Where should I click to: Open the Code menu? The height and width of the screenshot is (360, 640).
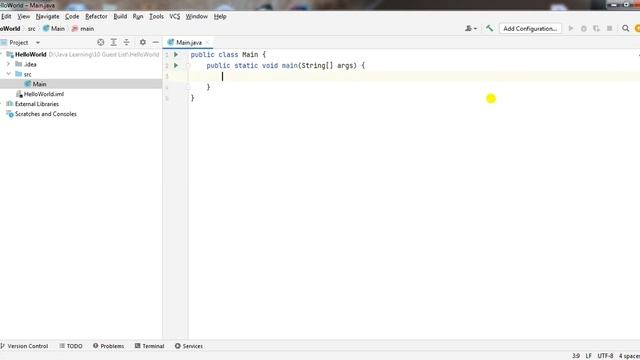click(72, 16)
